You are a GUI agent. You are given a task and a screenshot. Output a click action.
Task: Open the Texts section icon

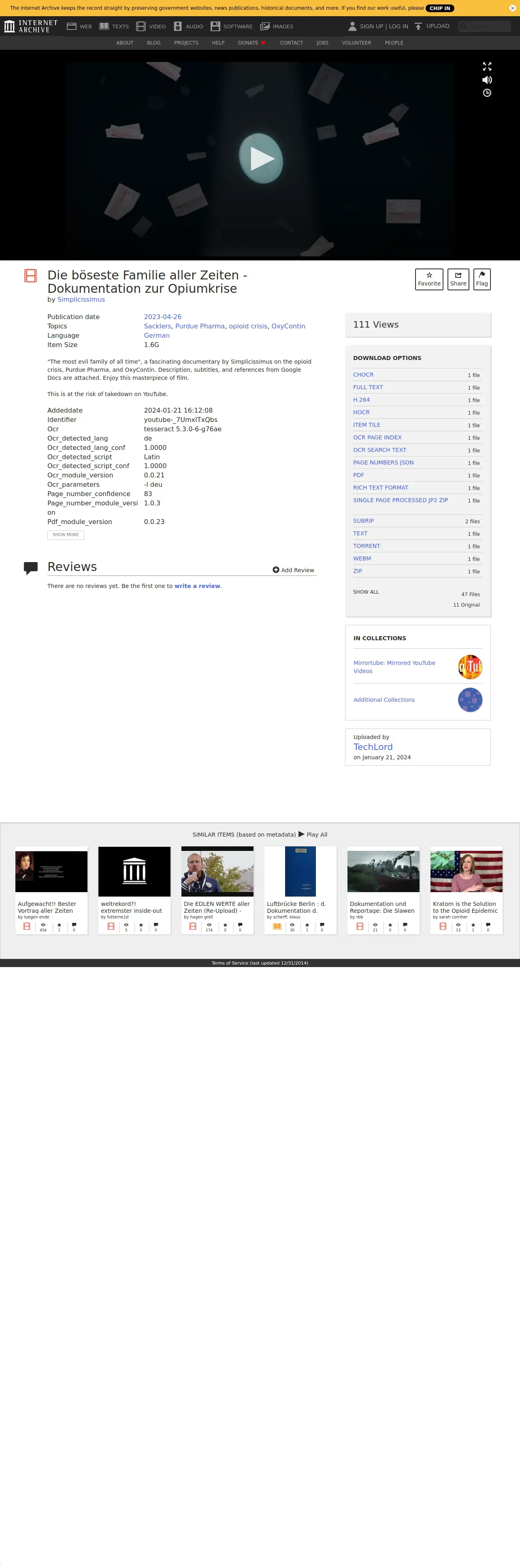pos(104,26)
